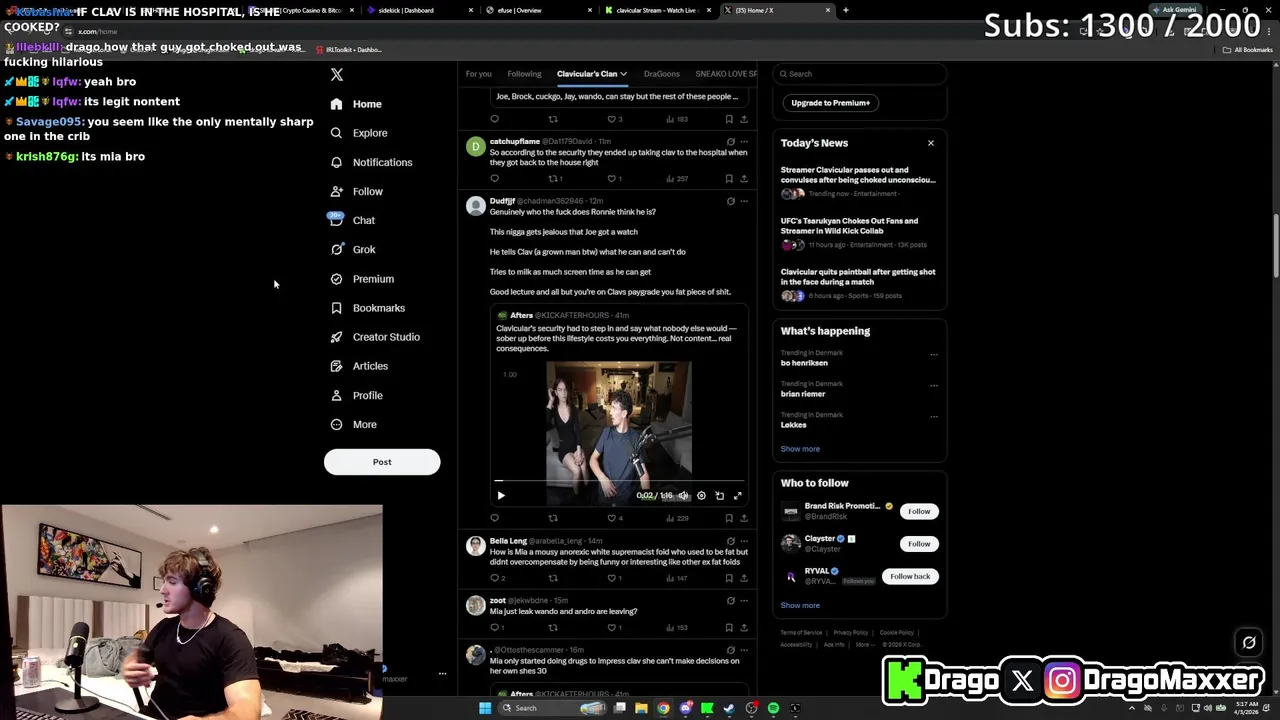Close the Today's News panel
1280x720 pixels.
pos(930,143)
